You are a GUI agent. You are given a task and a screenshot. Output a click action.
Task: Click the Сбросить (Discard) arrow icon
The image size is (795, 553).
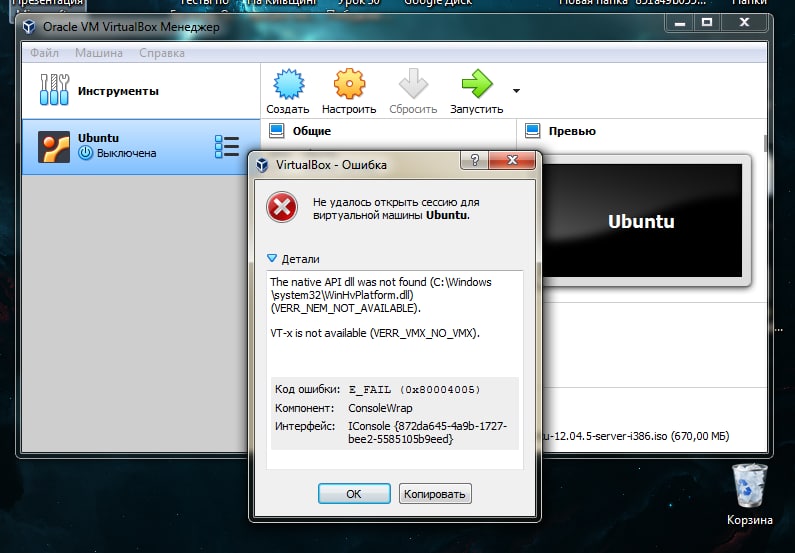[x=413, y=84]
